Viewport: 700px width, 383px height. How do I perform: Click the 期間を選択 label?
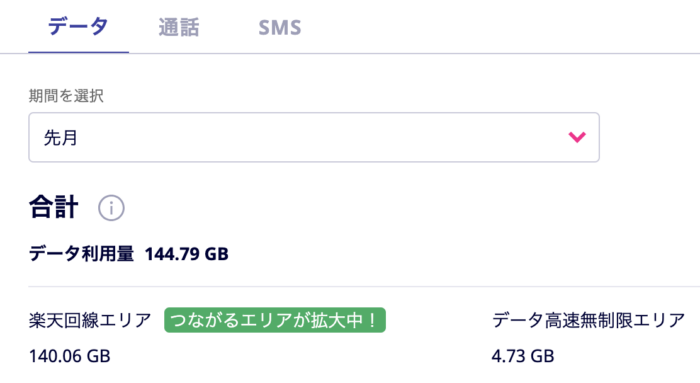point(66,96)
